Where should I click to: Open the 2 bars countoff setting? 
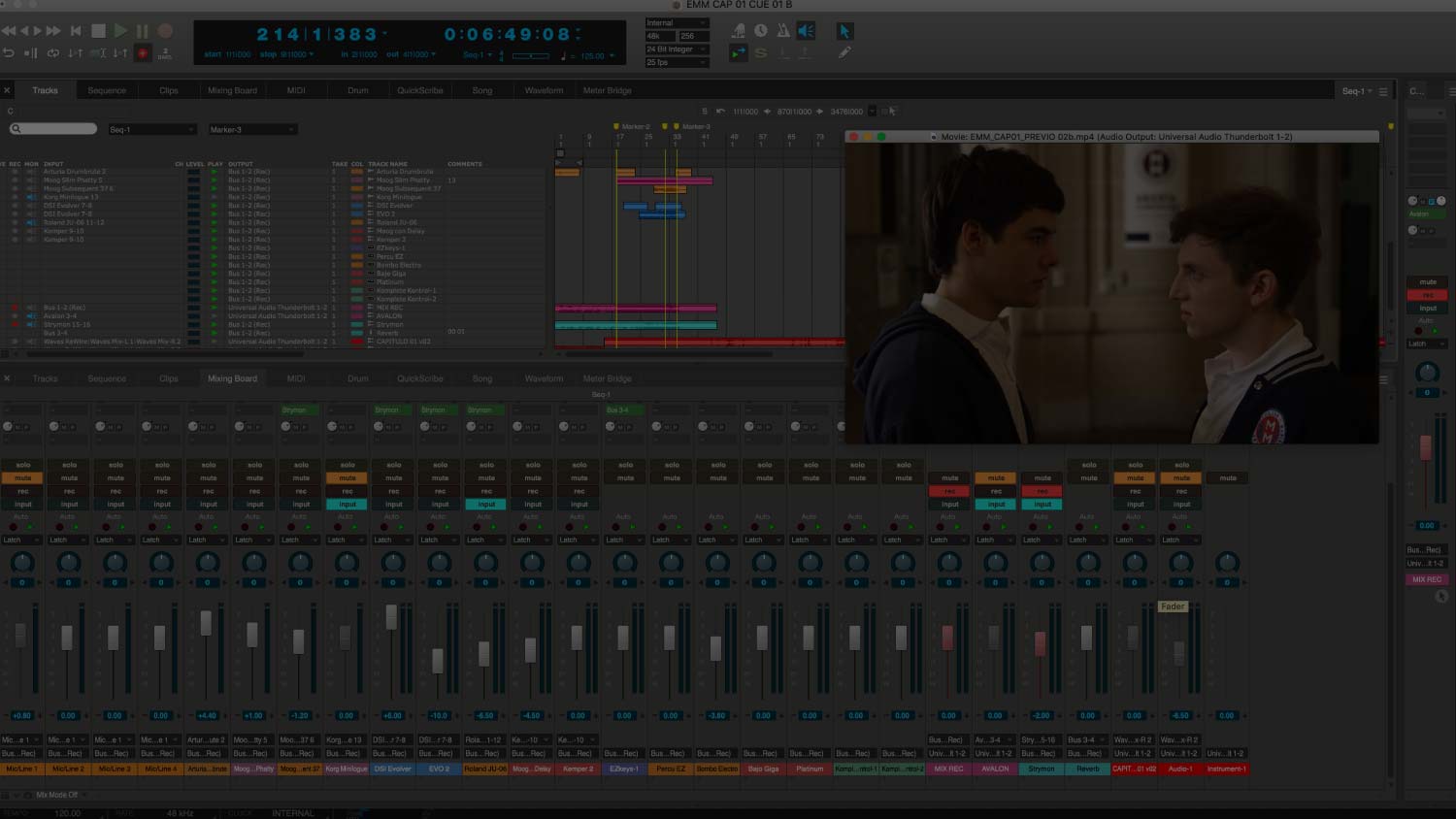[x=165, y=53]
